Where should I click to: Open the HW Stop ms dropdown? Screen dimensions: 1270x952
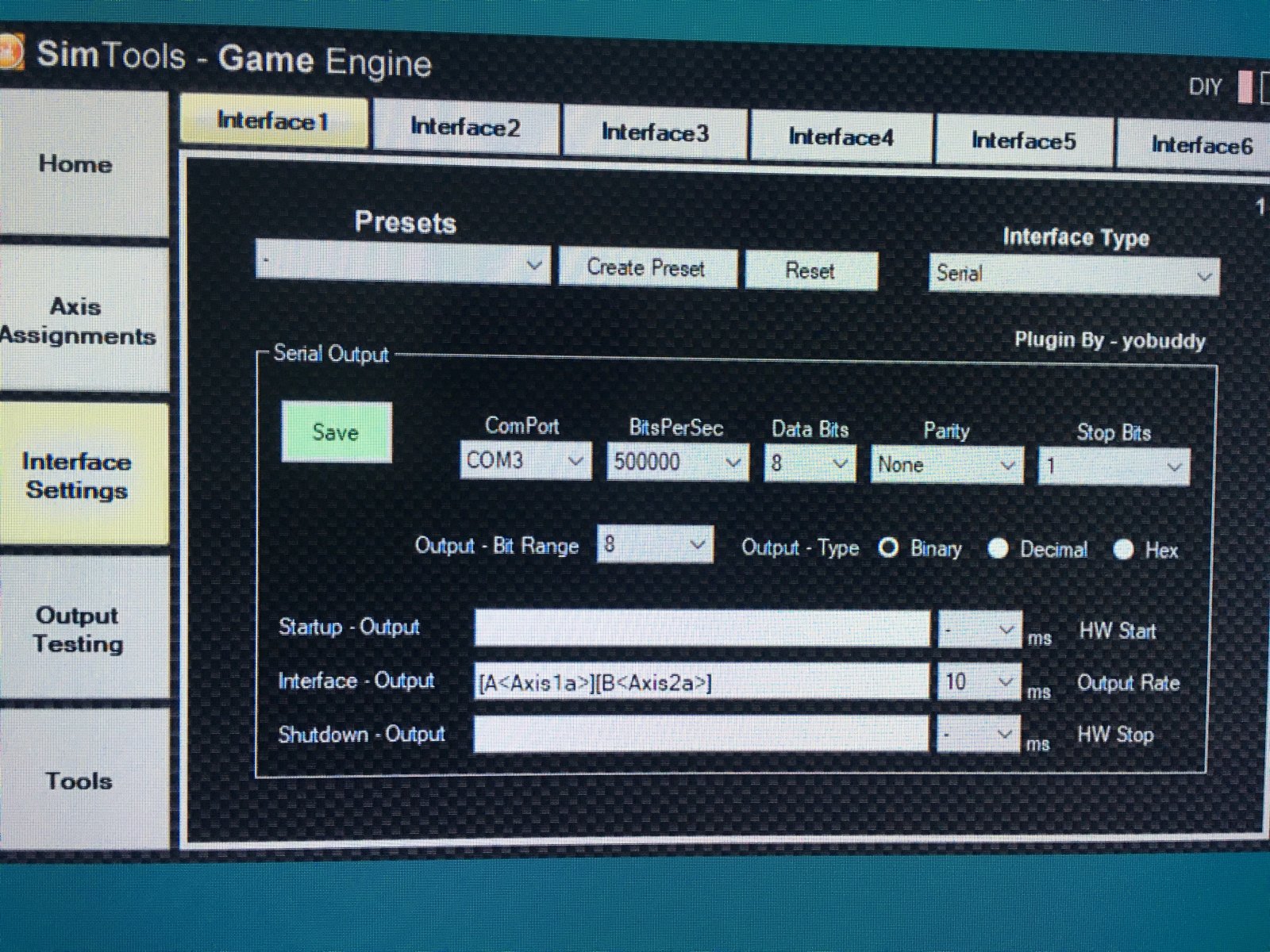tap(978, 734)
